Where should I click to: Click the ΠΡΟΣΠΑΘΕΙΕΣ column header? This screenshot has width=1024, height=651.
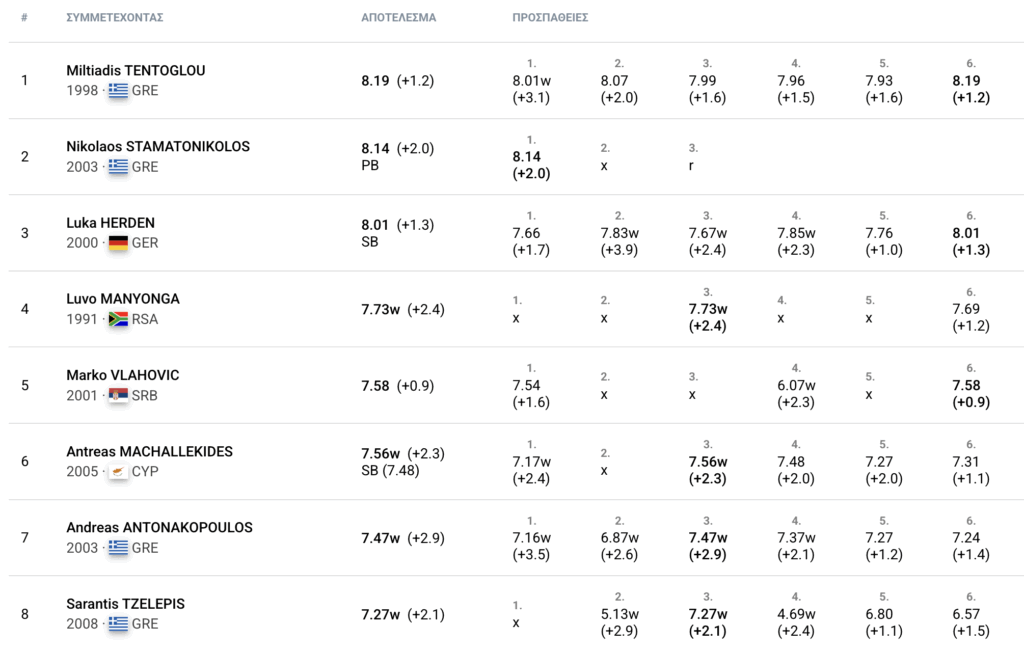click(x=551, y=18)
